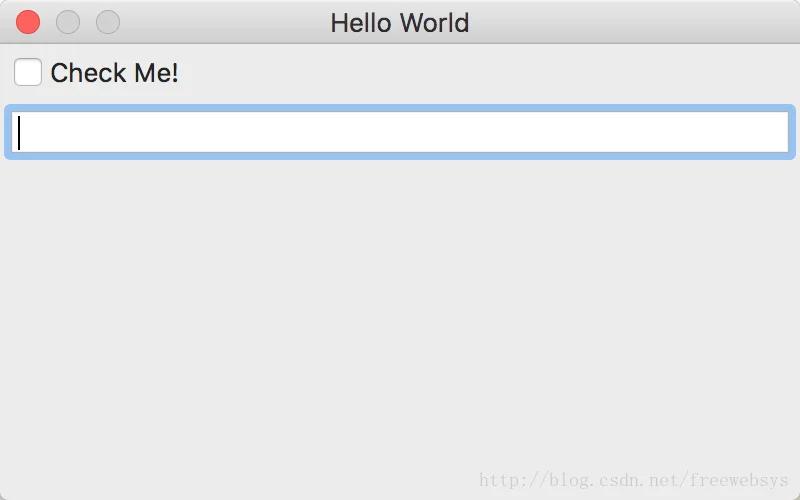
Task: Select the third title bar circle
Action: click(x=108, y=22)
